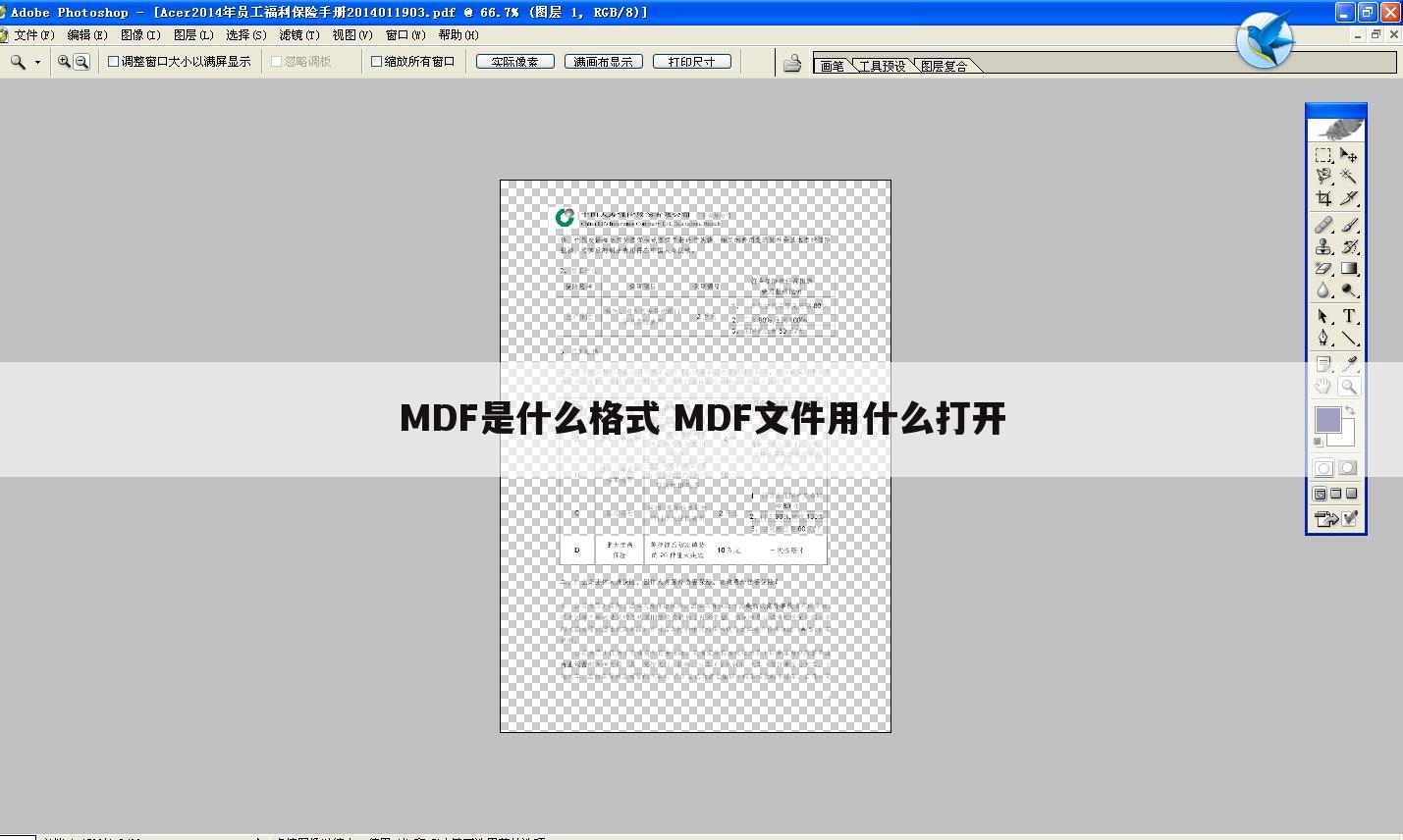Toggle 调整窗口大小以满屏显示 checkbox
Screen dimensions: 1403x840
[x=113, y=61]
